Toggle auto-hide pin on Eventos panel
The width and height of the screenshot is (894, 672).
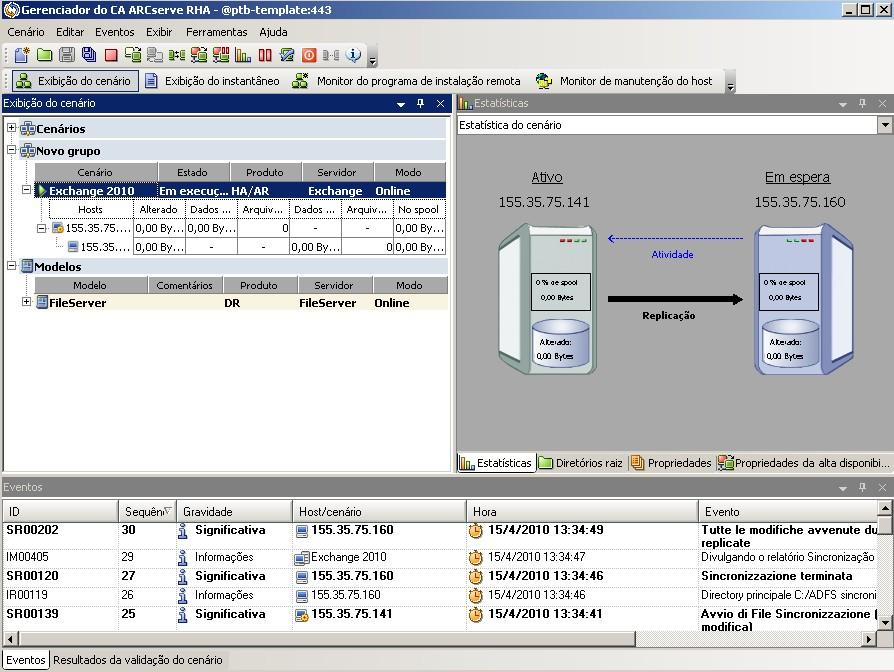862,487
